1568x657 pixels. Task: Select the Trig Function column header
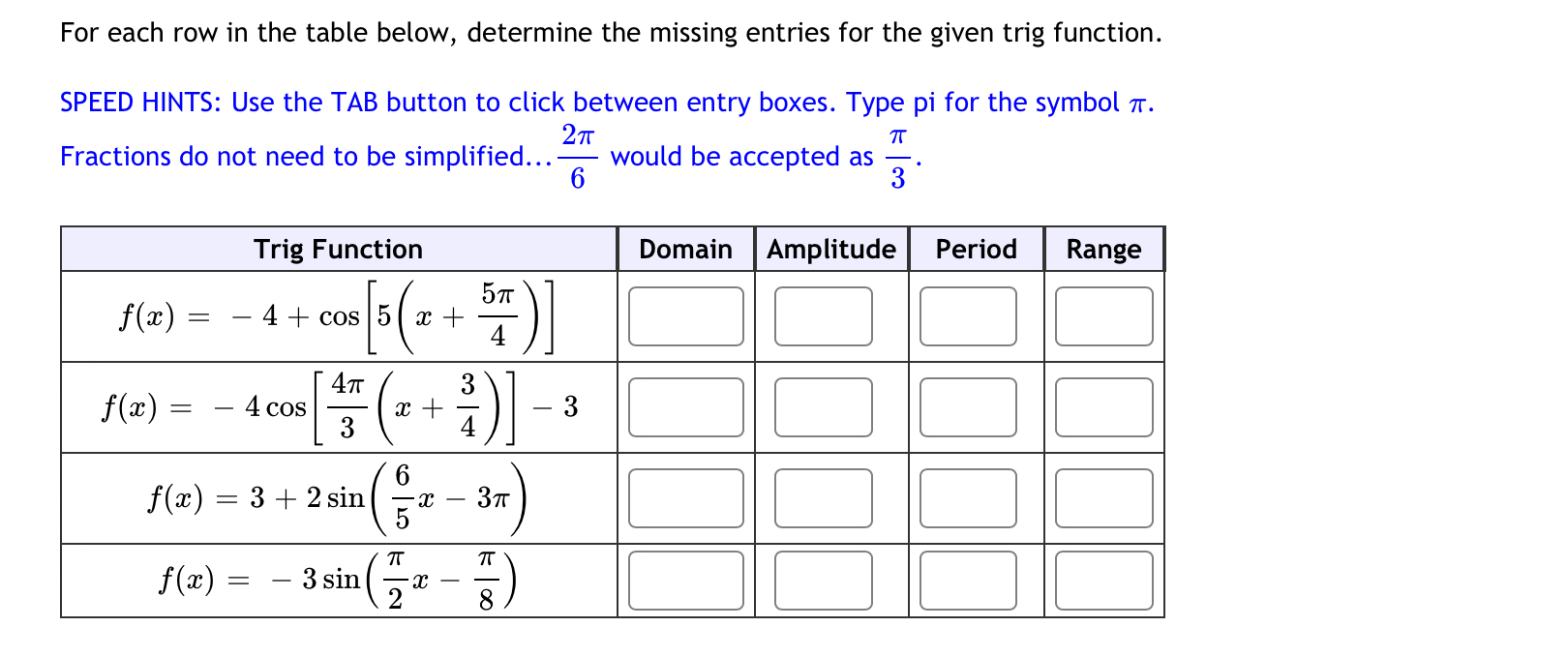click(338, 249)
